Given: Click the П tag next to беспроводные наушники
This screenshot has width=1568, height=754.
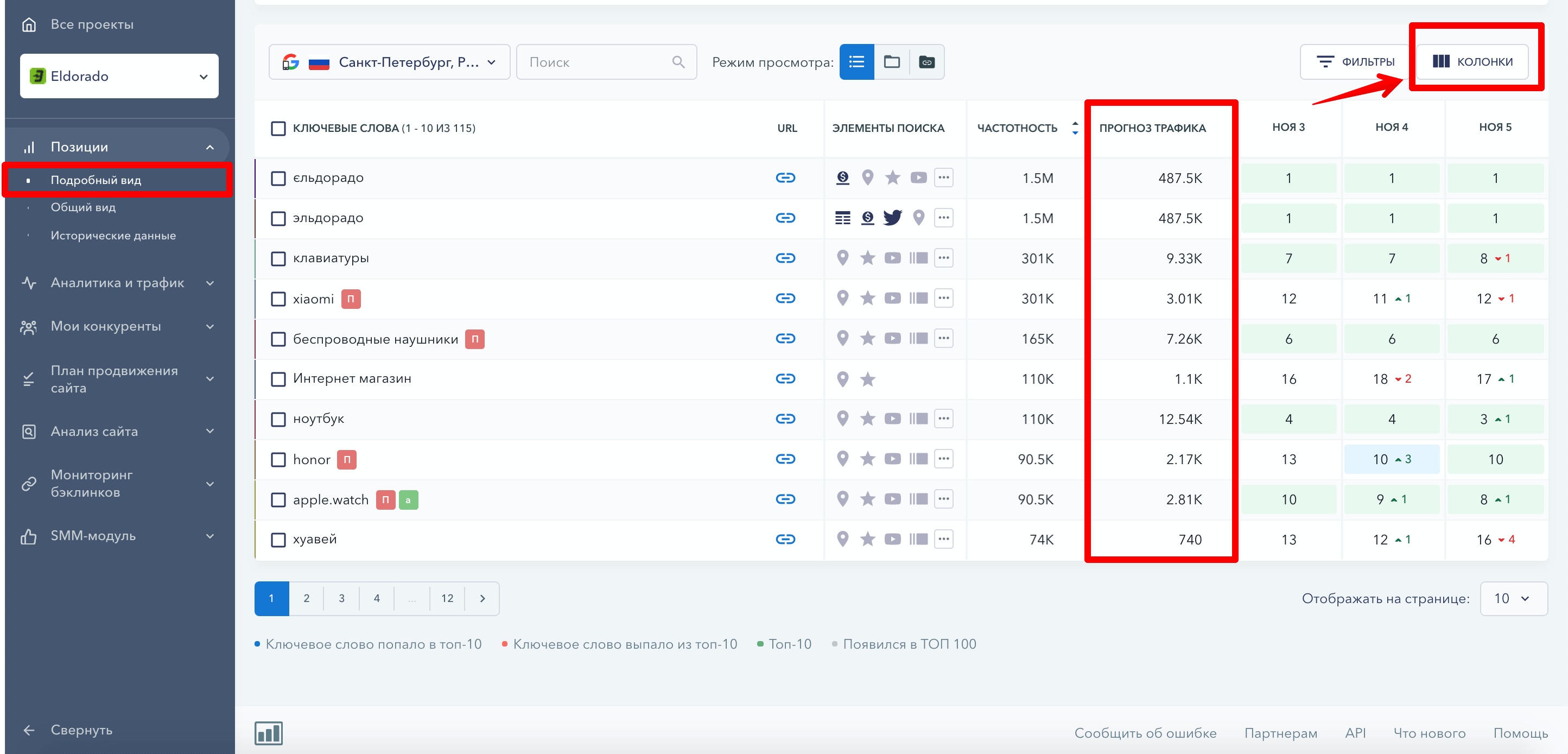Looking at the screenshot, I should (x=475, y=339).
